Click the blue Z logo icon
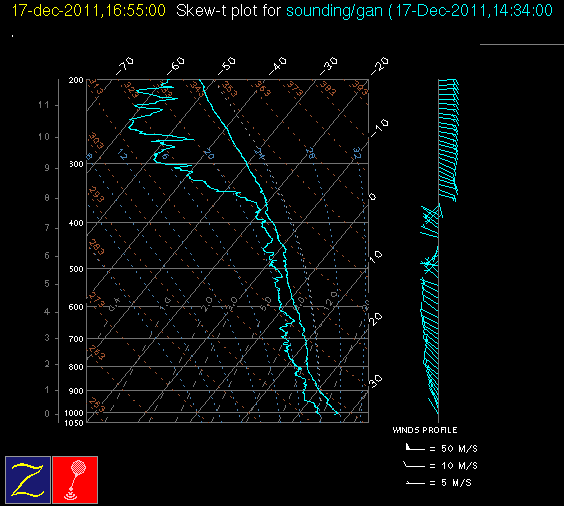The image size is (564, 506). point(28,480)
